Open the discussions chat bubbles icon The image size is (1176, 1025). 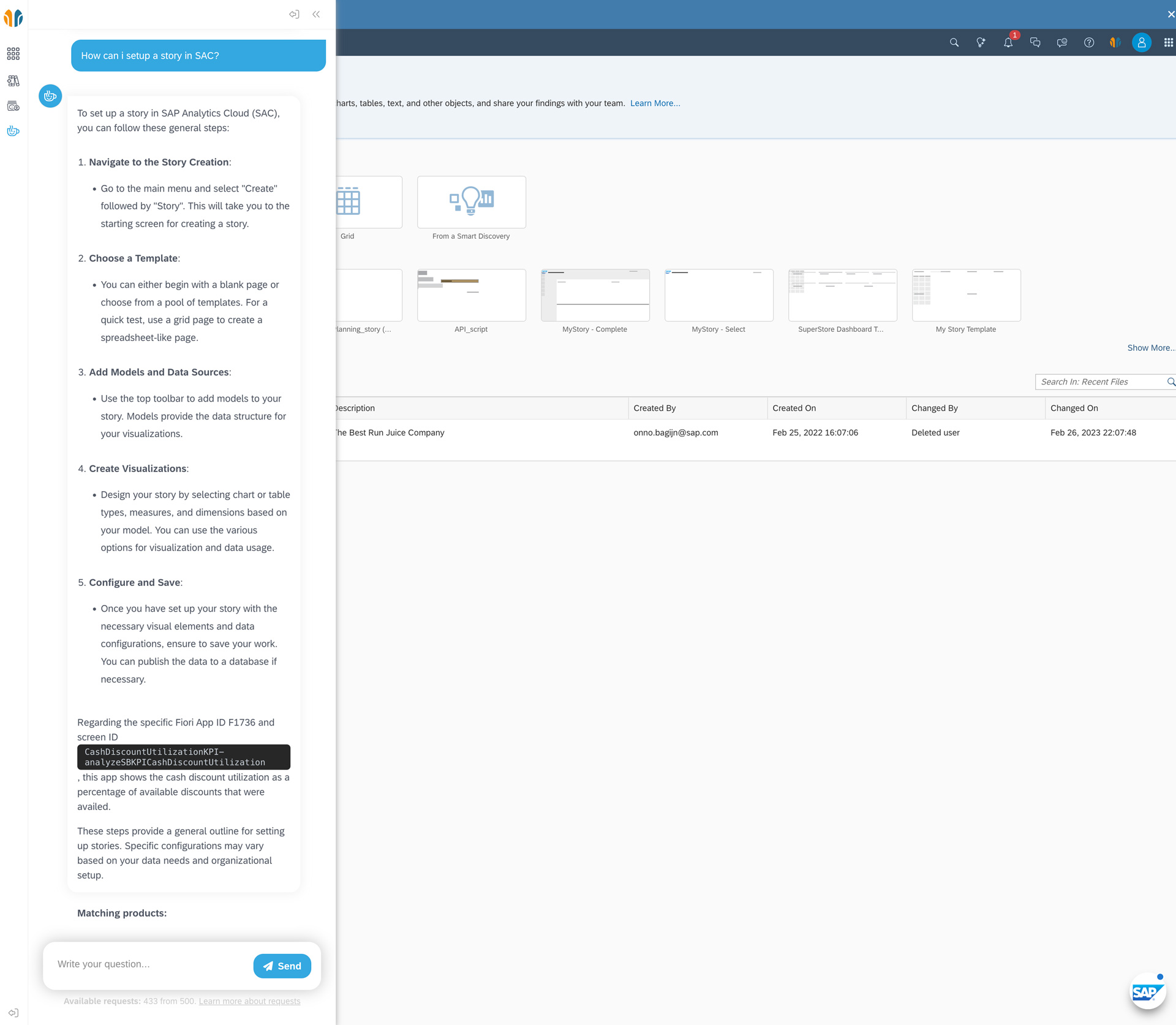coord(1035,43)
